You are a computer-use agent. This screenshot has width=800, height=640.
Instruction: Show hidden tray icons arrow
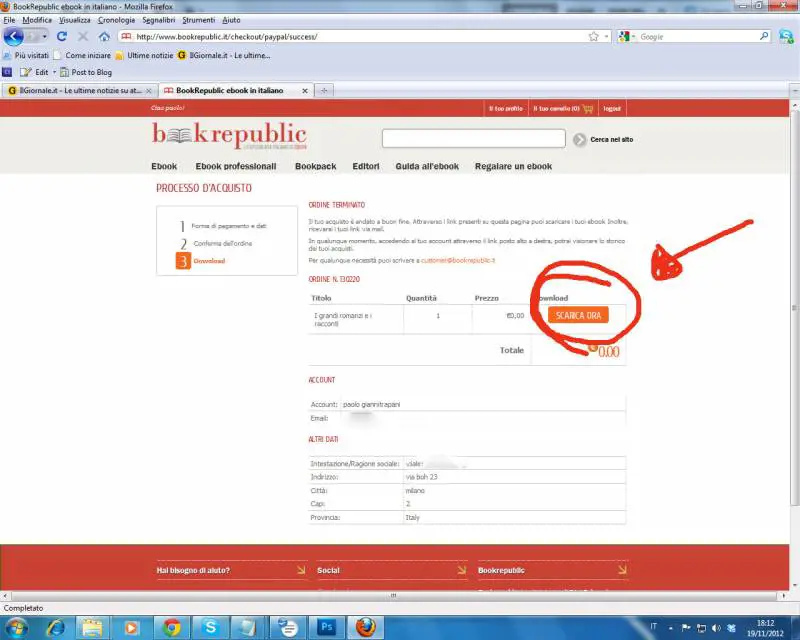(670, 628)
